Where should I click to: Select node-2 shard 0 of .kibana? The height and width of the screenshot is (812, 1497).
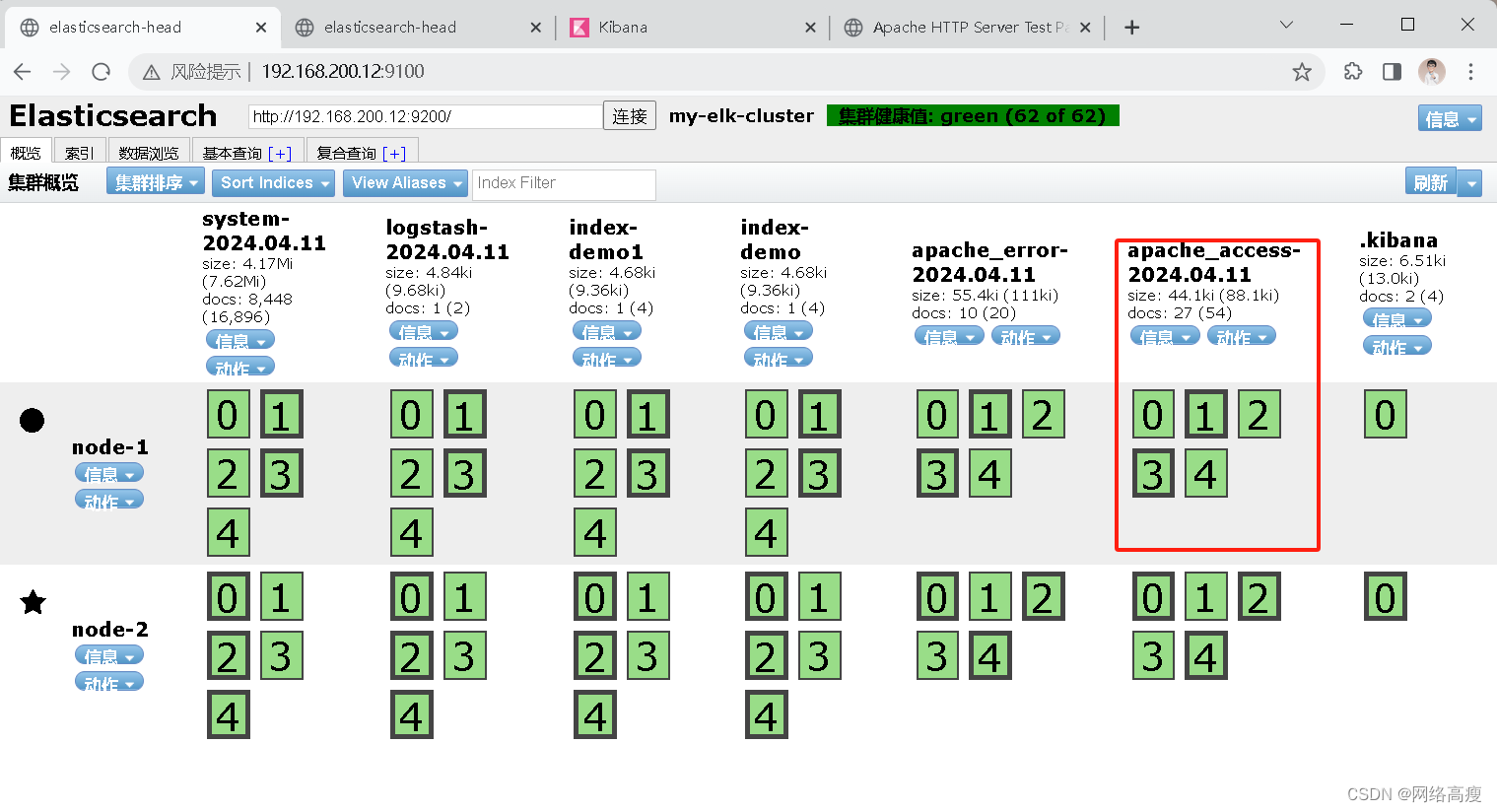click(1385, 596)
